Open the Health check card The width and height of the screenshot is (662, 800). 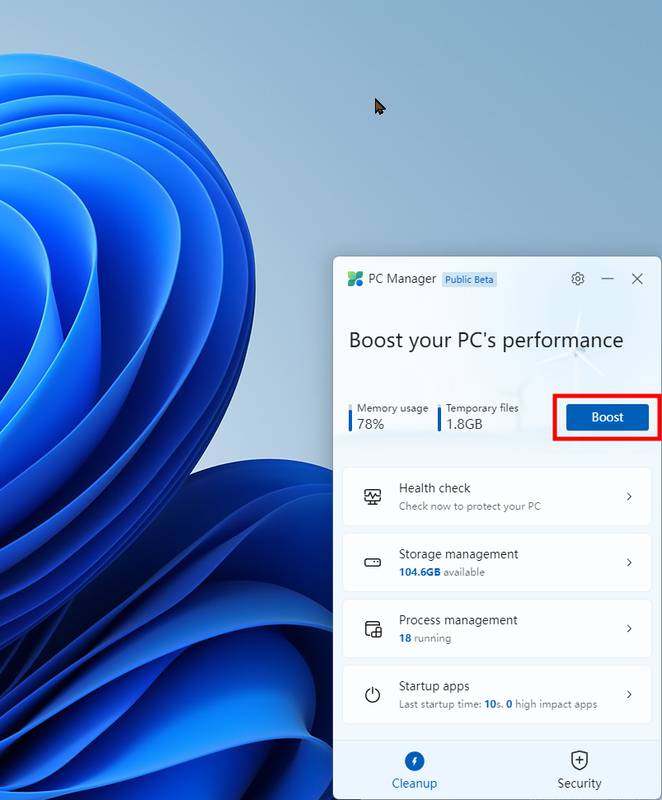click(497, 496)
